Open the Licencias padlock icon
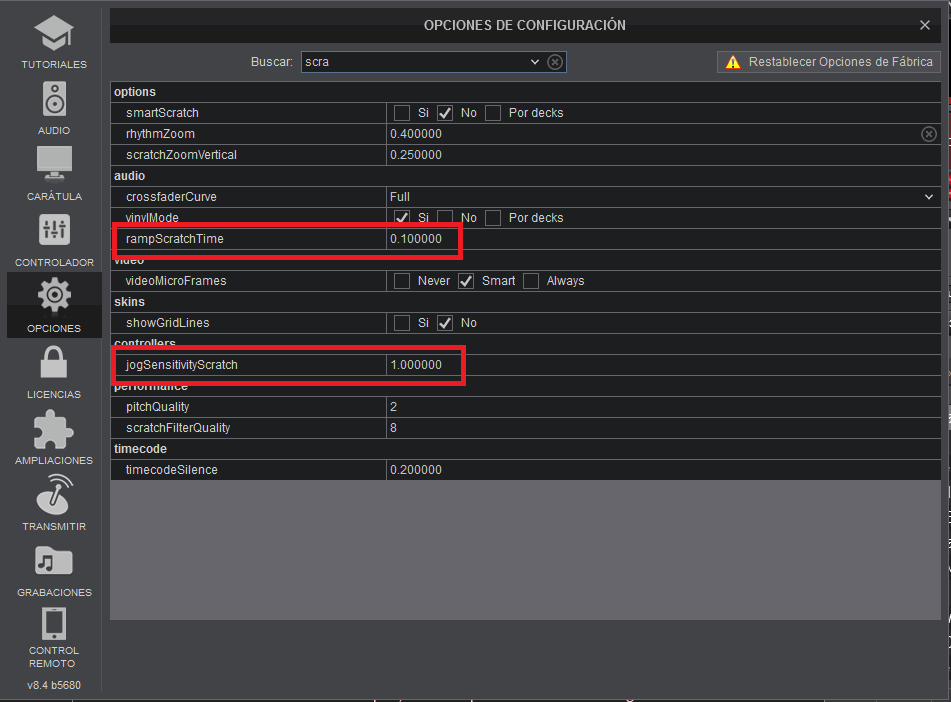The image size is (951, 702). (54, 362)
